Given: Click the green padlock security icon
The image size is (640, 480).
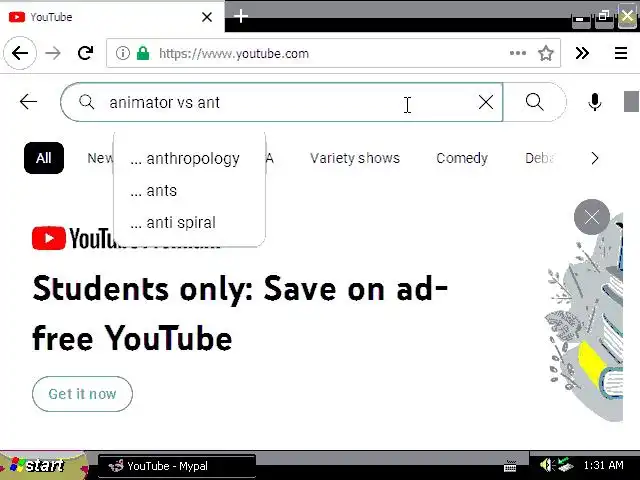Looking at the screenshot, I should click(143, 53).
